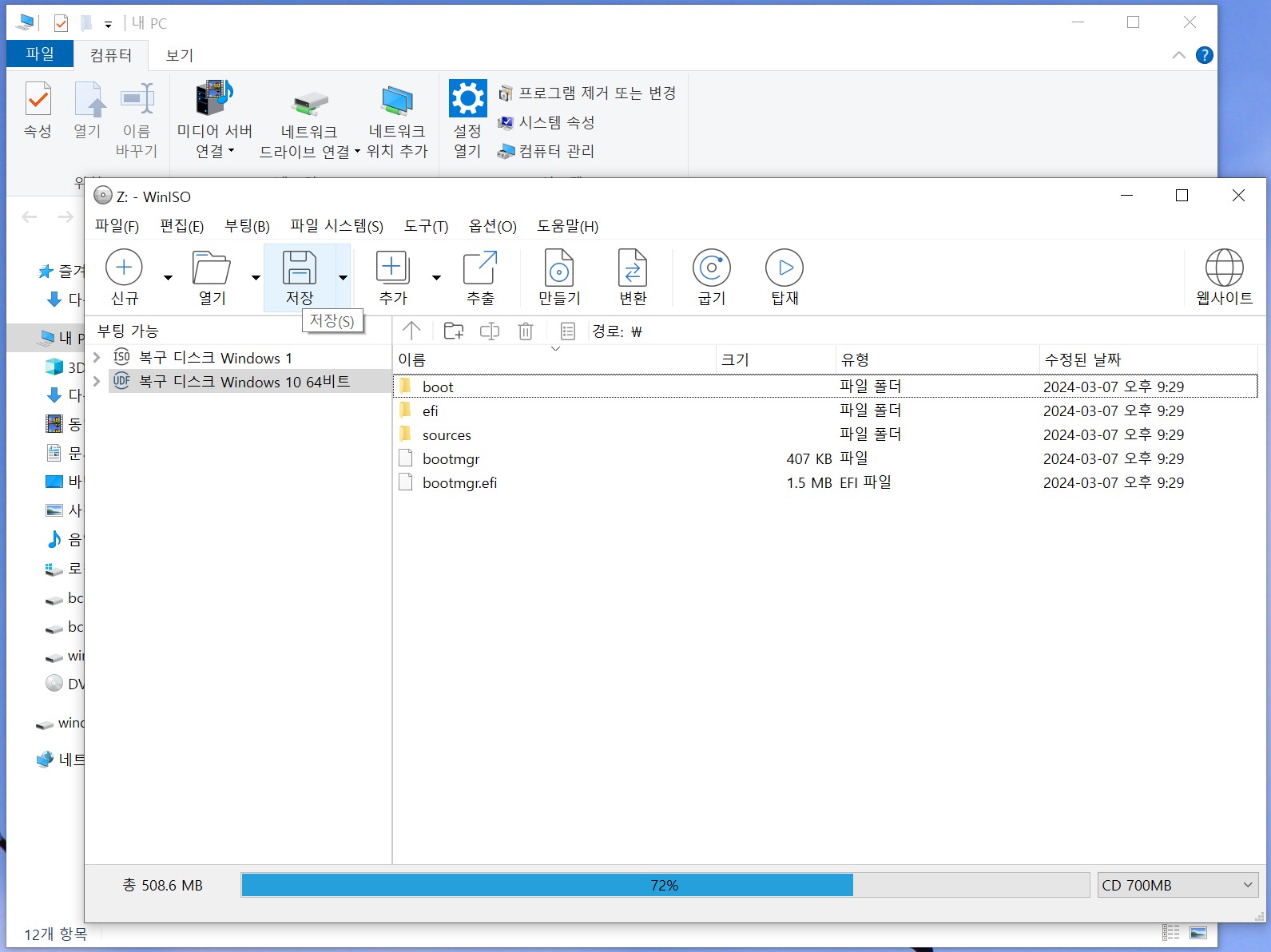Viewport: 1271px width, 952px height.
Task: Click the Extract (추출) icon
Action: pos(480,268)
